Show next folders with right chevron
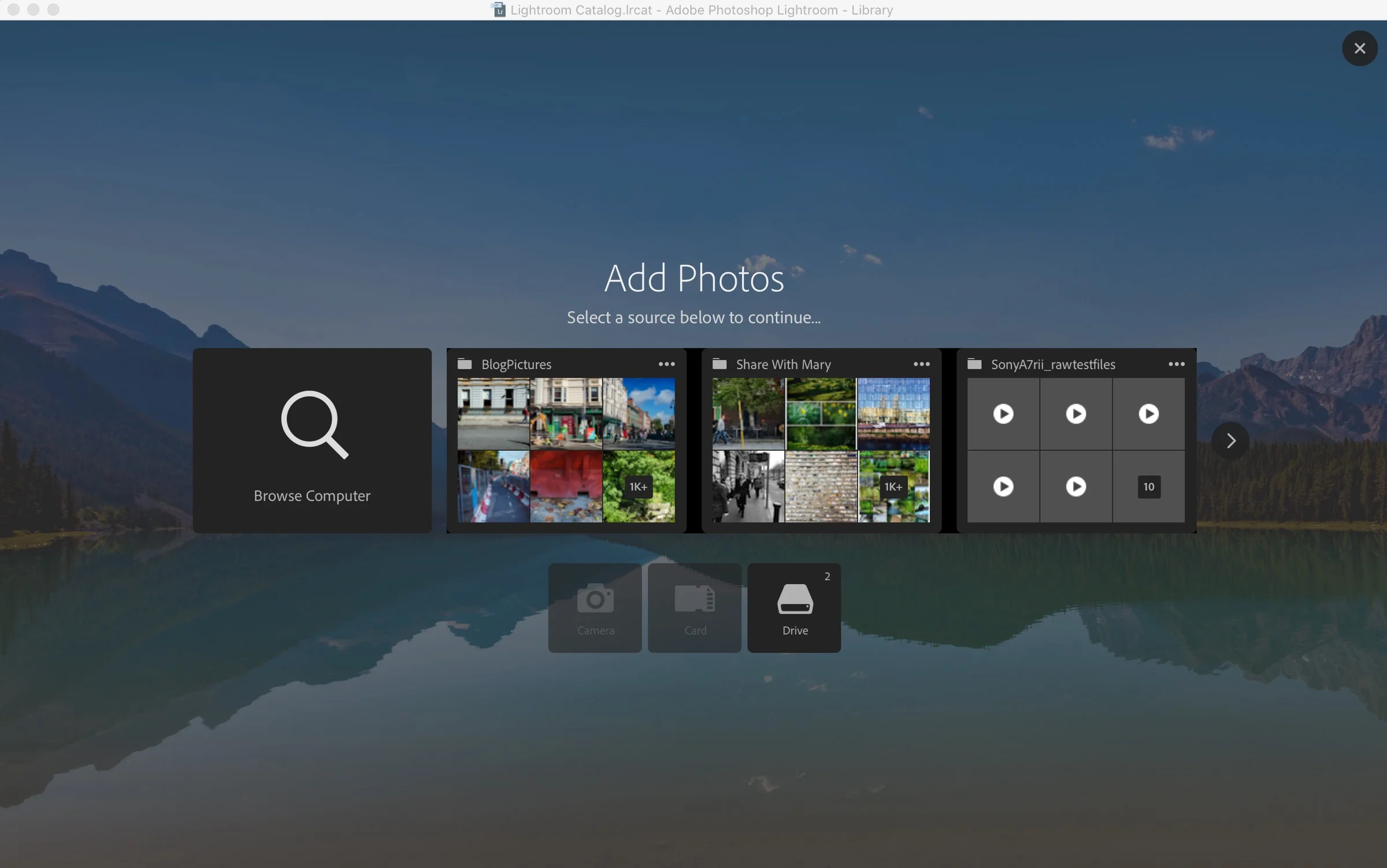The height and width of the screenshot is (868, 1387). [x=1230, y=441]
